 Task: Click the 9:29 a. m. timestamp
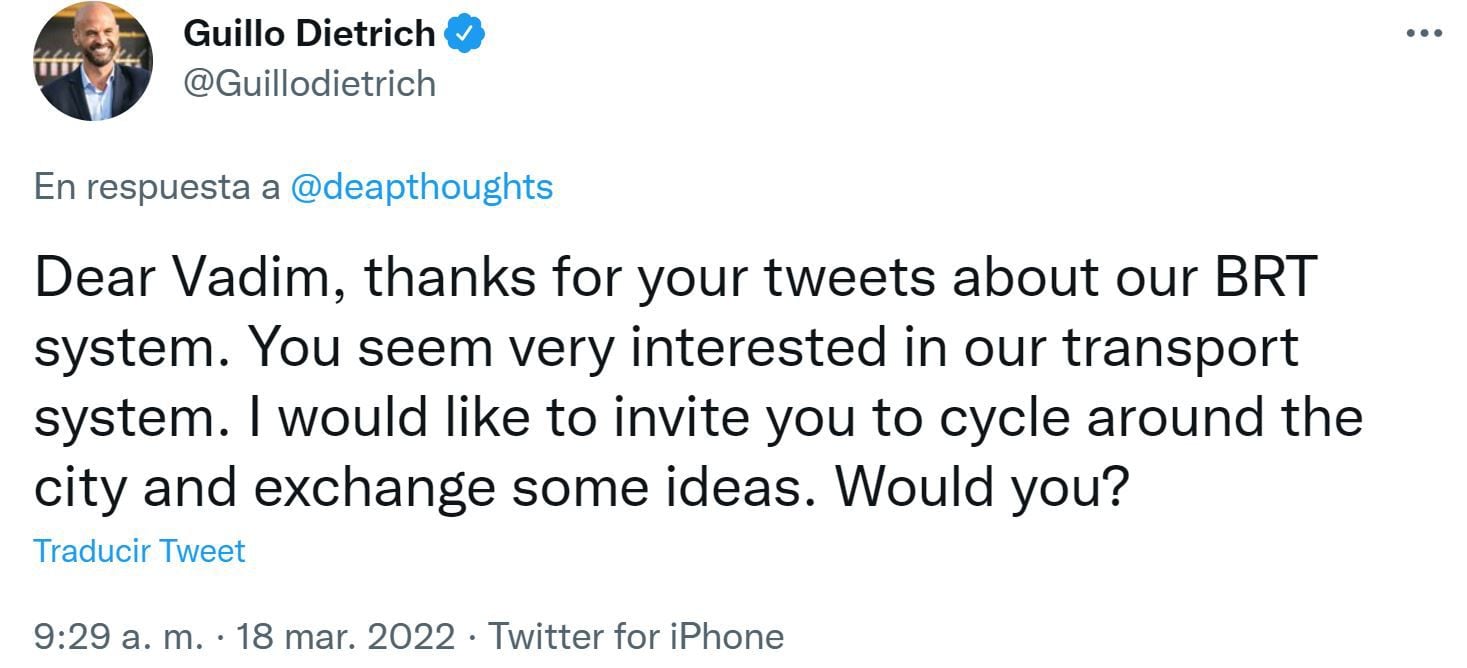coord(120,636)
